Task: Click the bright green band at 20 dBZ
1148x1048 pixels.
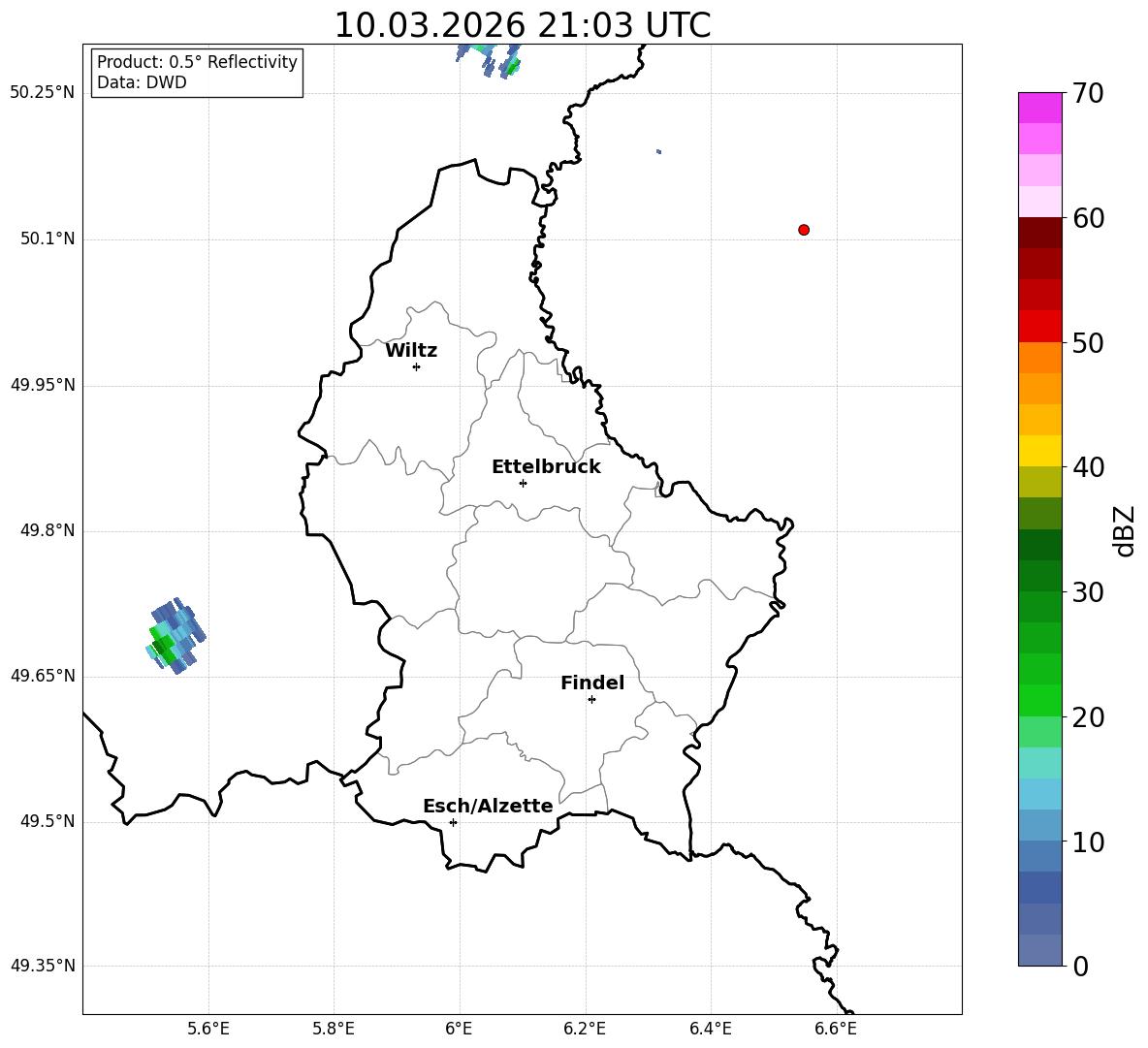Action: 1039,700
